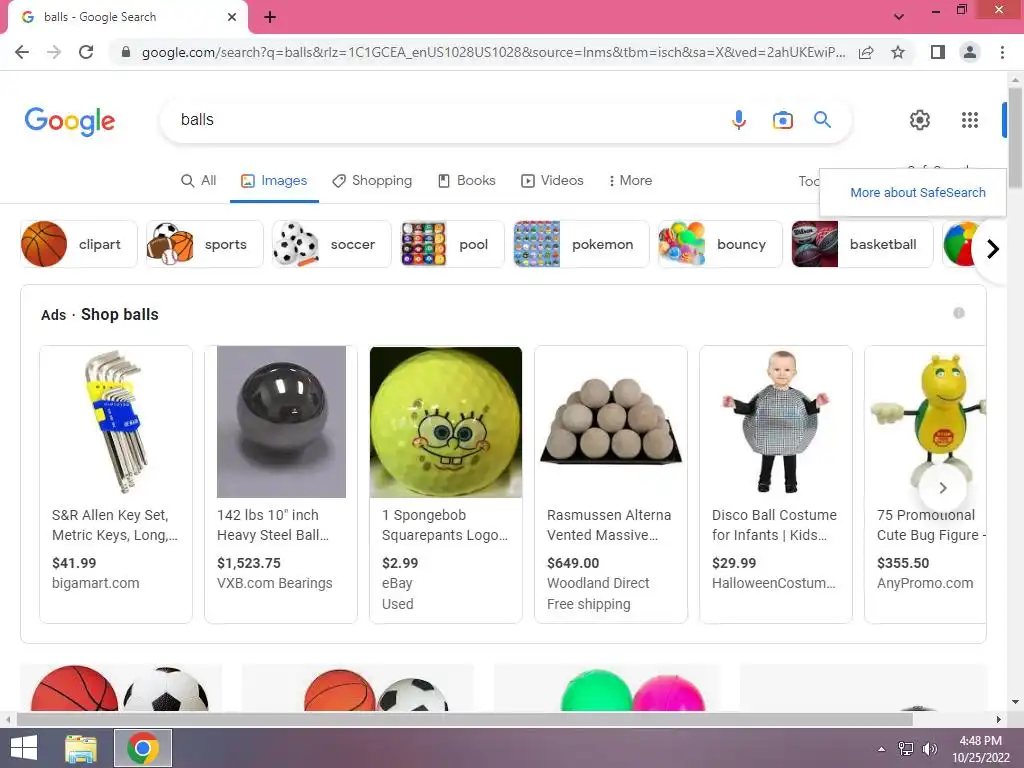Screen dimensions: 1024x768
Task: View site info via the lock icon
Action: pos(126,52)
